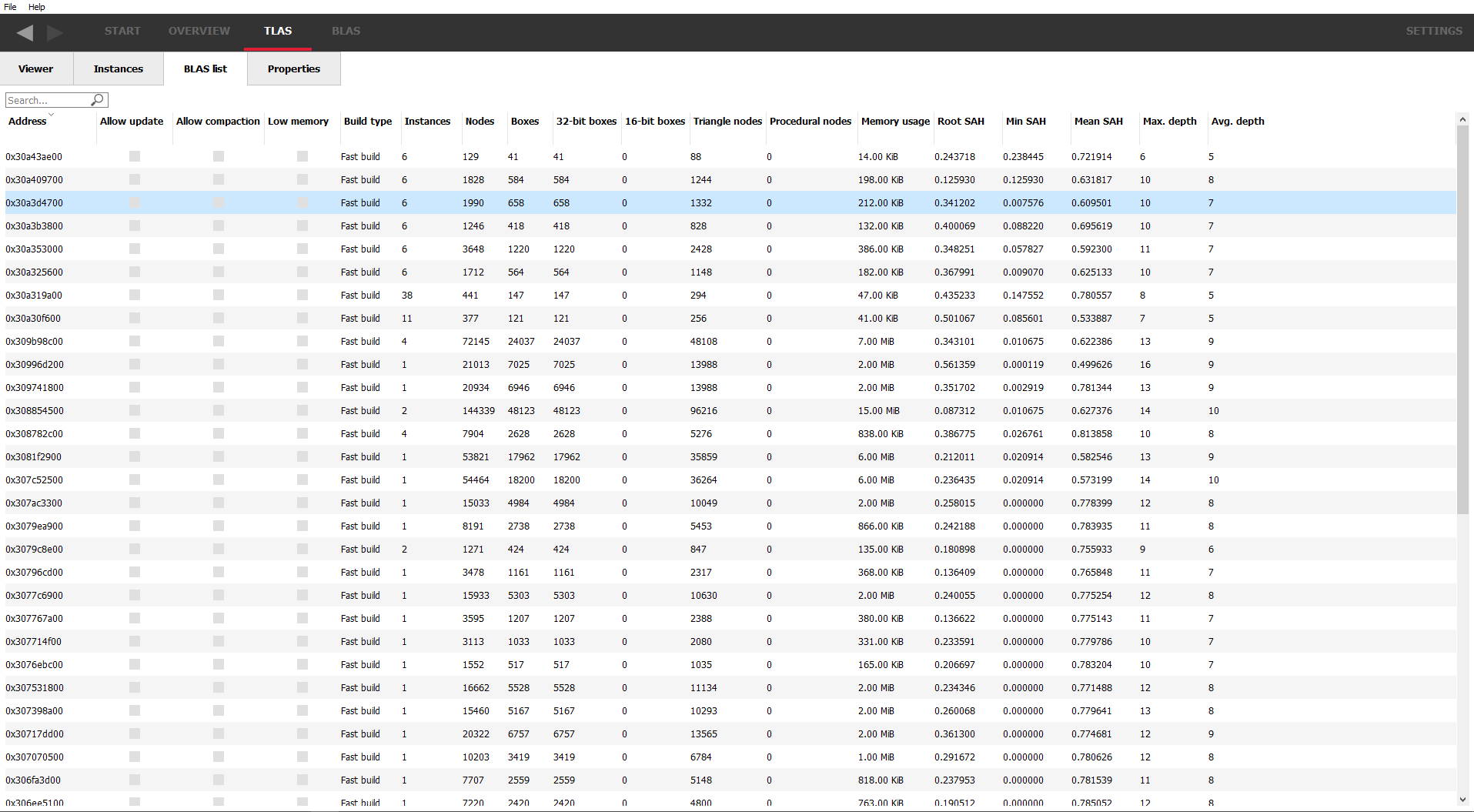Switch to the Viewer tab
1474x812 pixels.
[x=36, y=69]
